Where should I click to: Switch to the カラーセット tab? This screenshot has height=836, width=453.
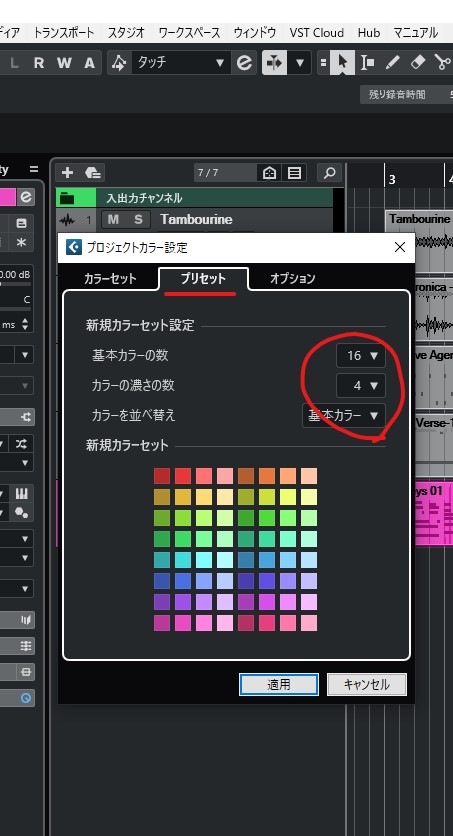click(x=110, y=278)
